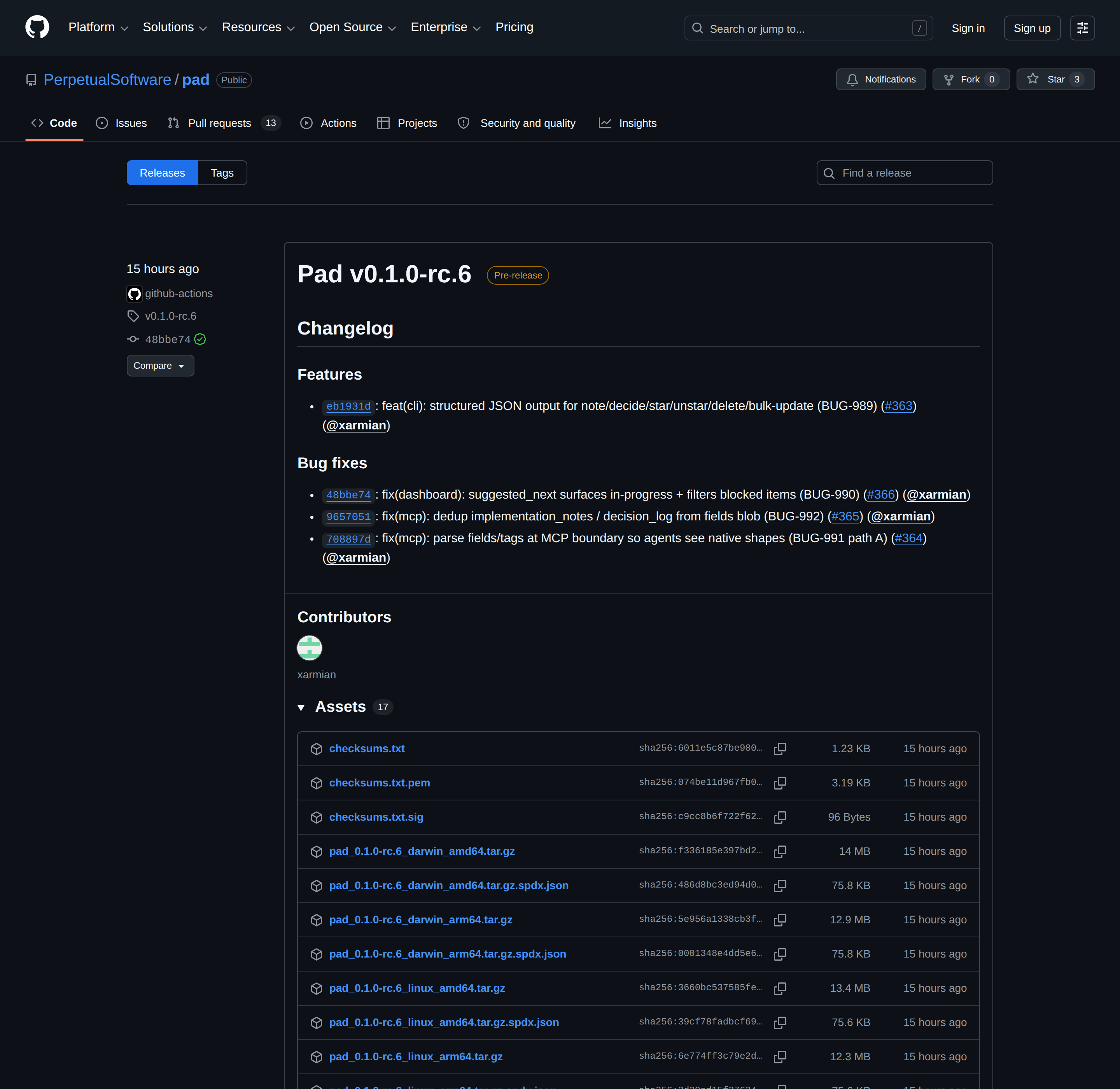Click the tag icon beside v0.1.0-rc.6

[x=133, y=316]
